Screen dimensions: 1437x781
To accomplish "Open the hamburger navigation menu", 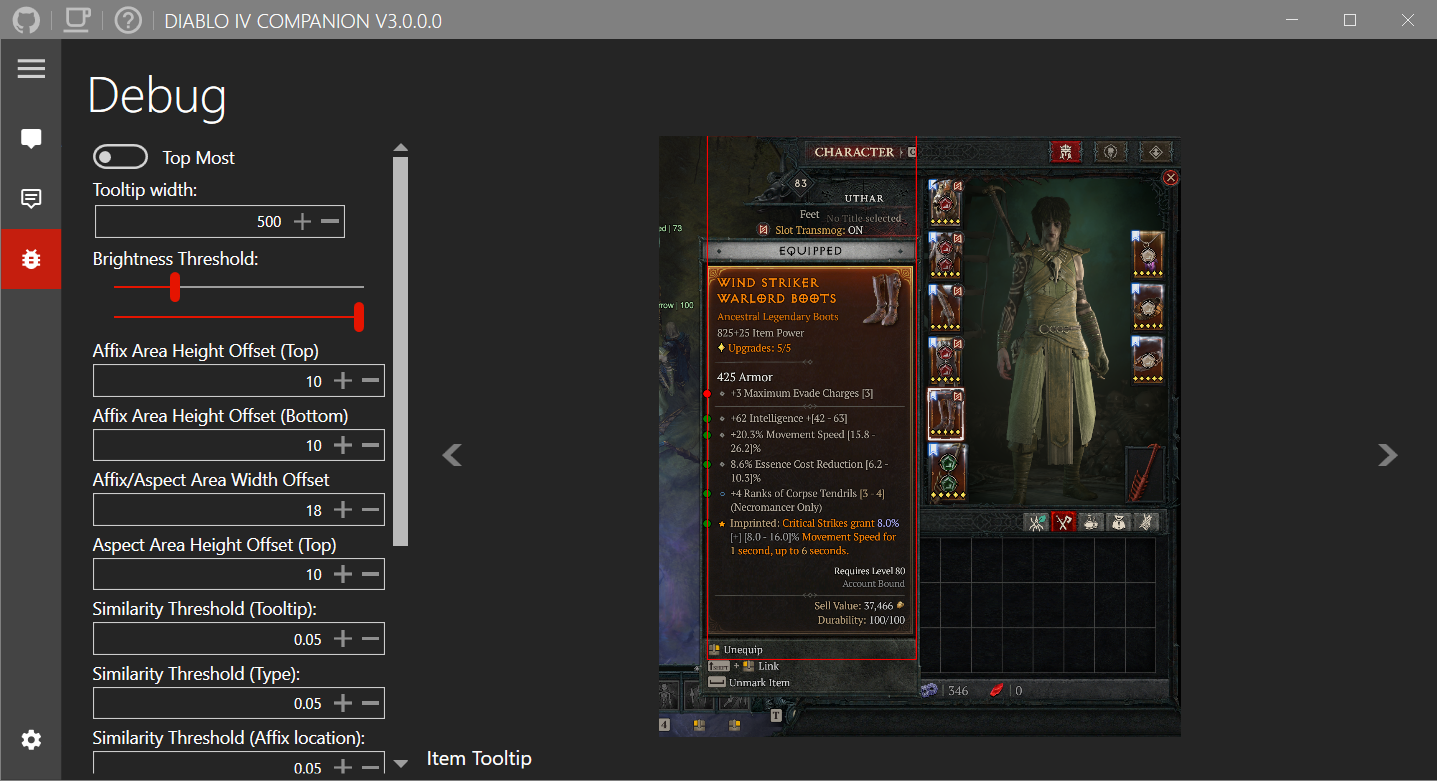I will (x=31, y=68).
